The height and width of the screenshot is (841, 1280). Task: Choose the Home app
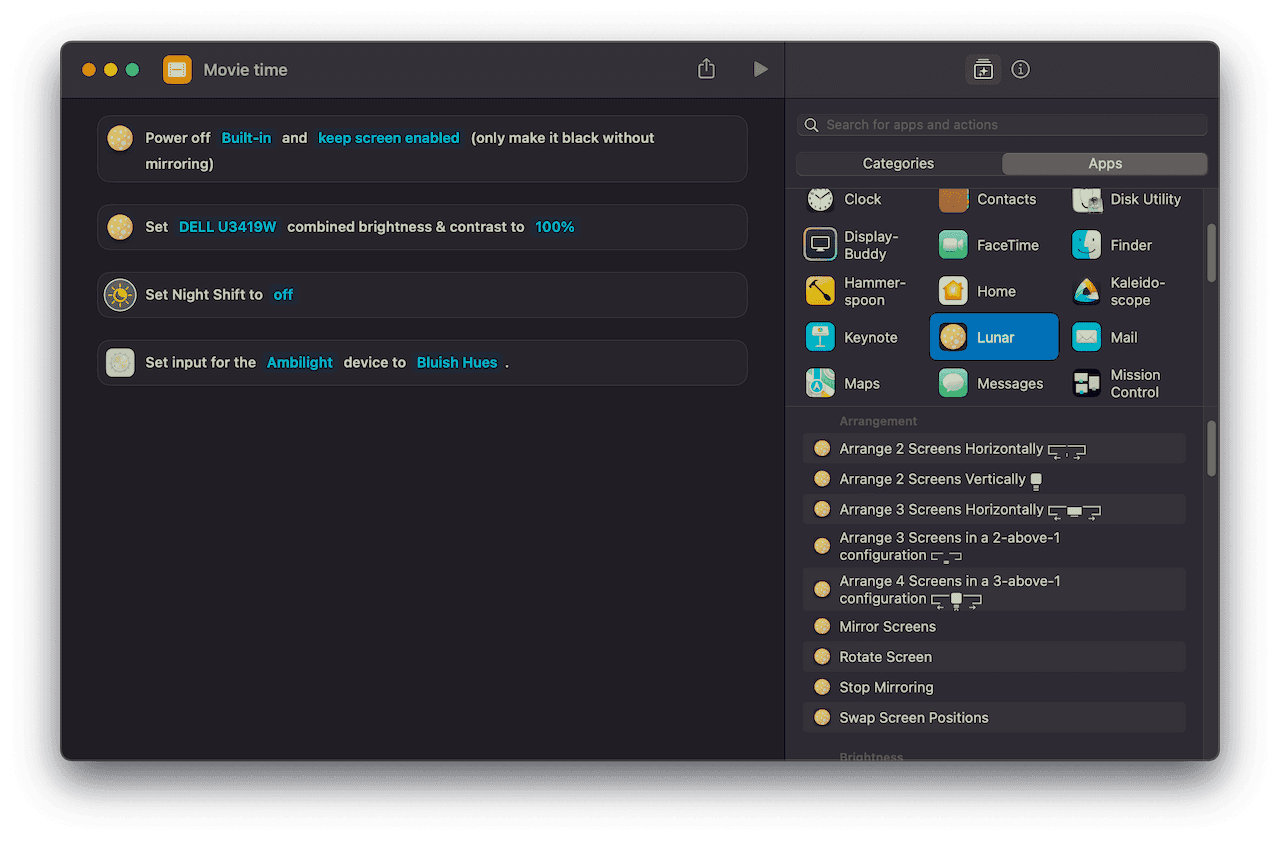point(977,291)
